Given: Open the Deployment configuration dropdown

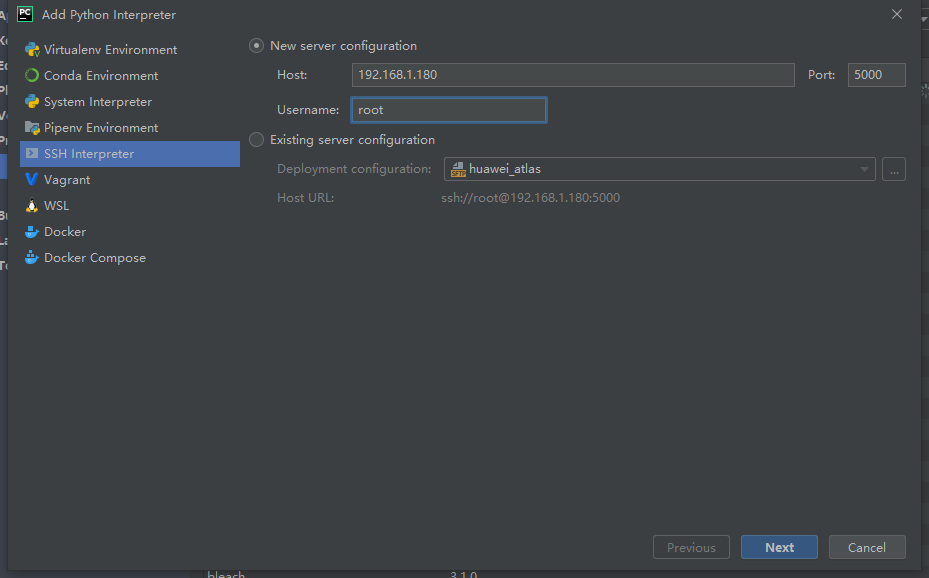Looking at the screenshot, I should [x=659, y=169].
